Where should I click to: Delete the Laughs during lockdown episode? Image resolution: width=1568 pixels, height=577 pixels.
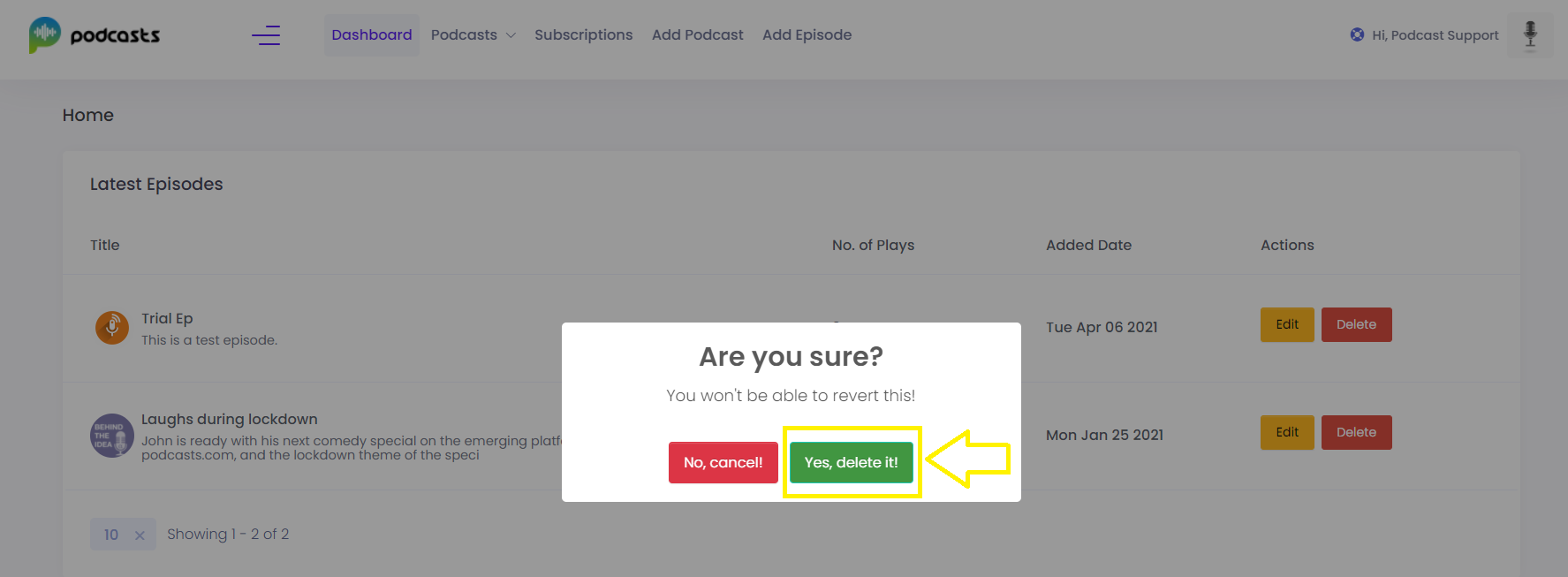pos(1356,432)
